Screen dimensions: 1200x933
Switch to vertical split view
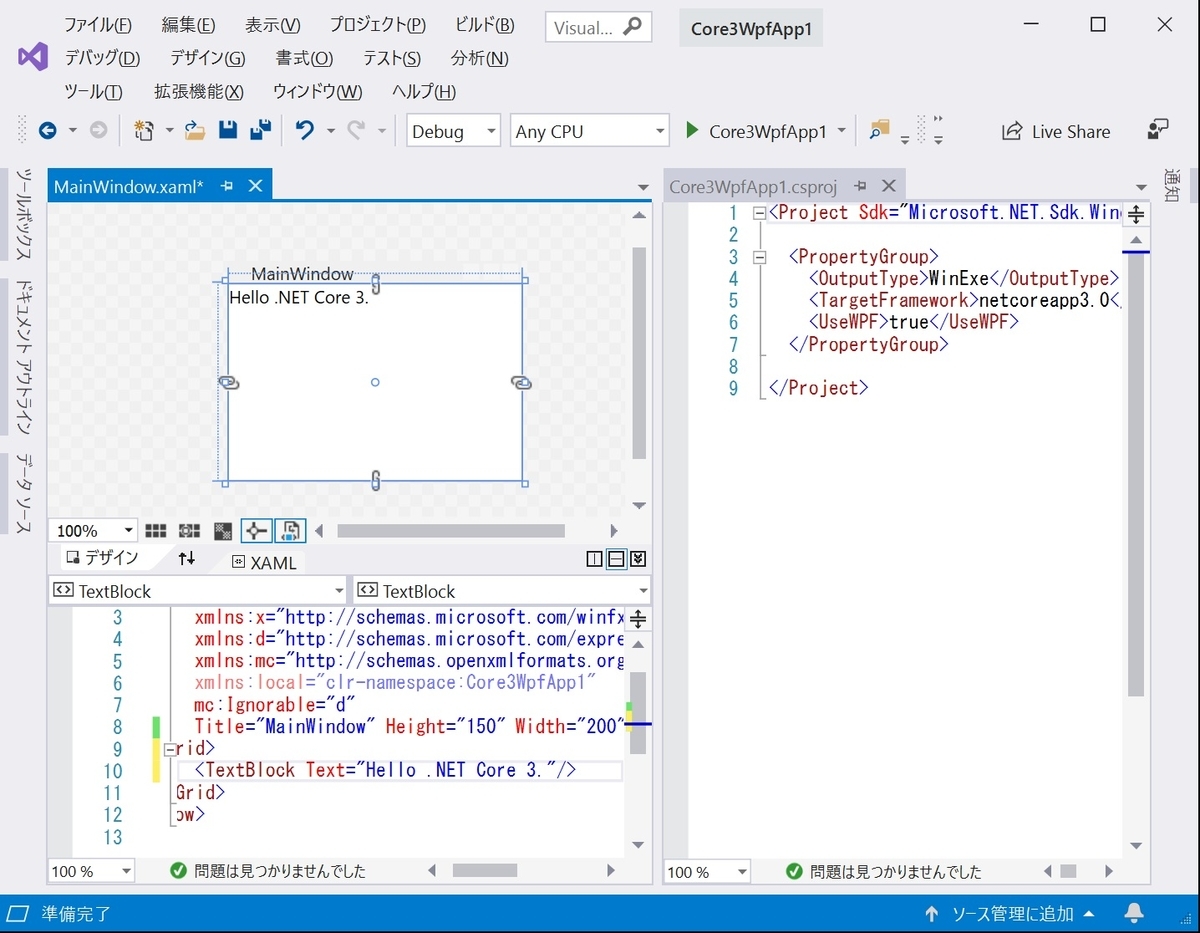click(x=595, y=560)
